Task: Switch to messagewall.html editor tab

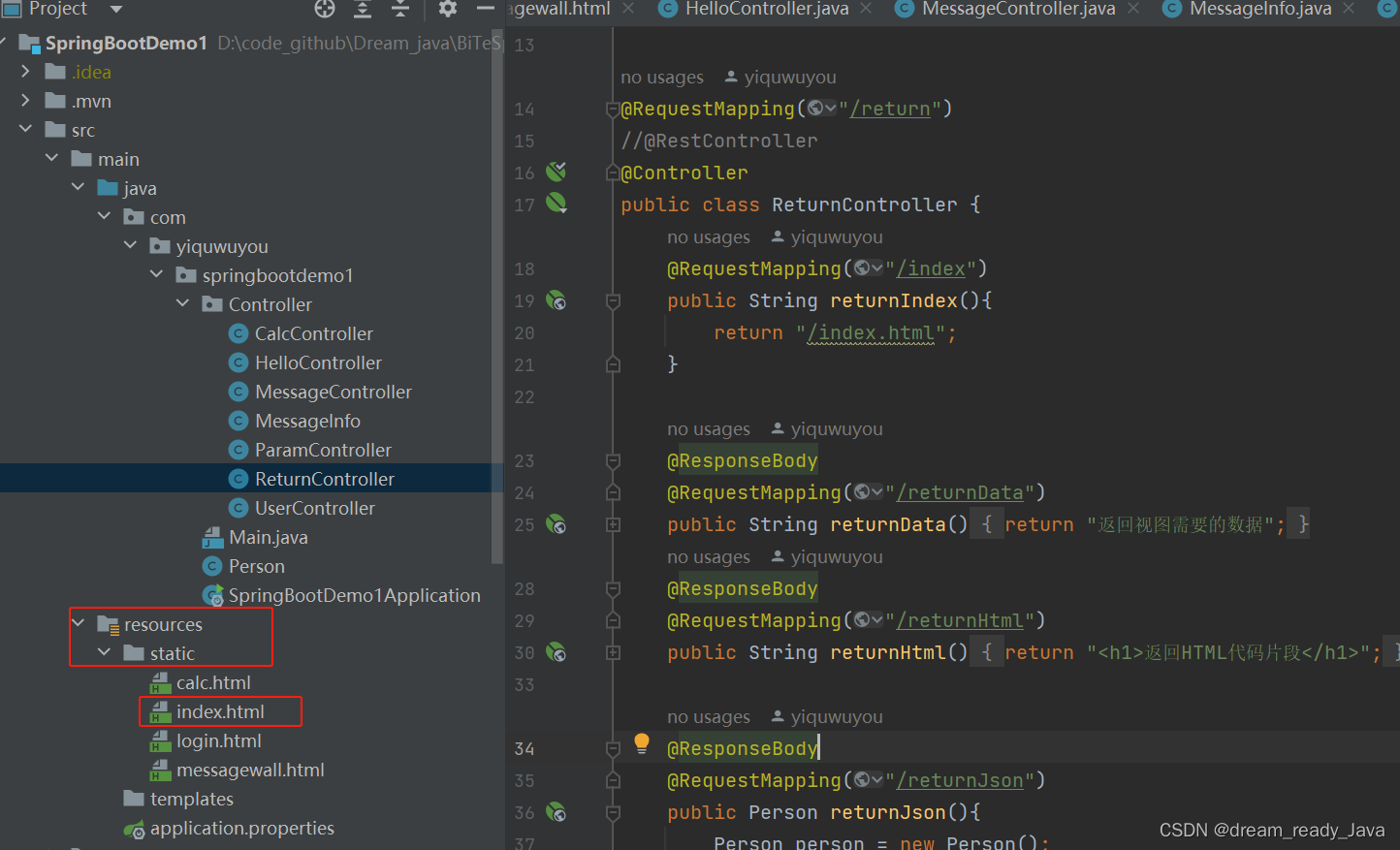Action: (559, 9)
